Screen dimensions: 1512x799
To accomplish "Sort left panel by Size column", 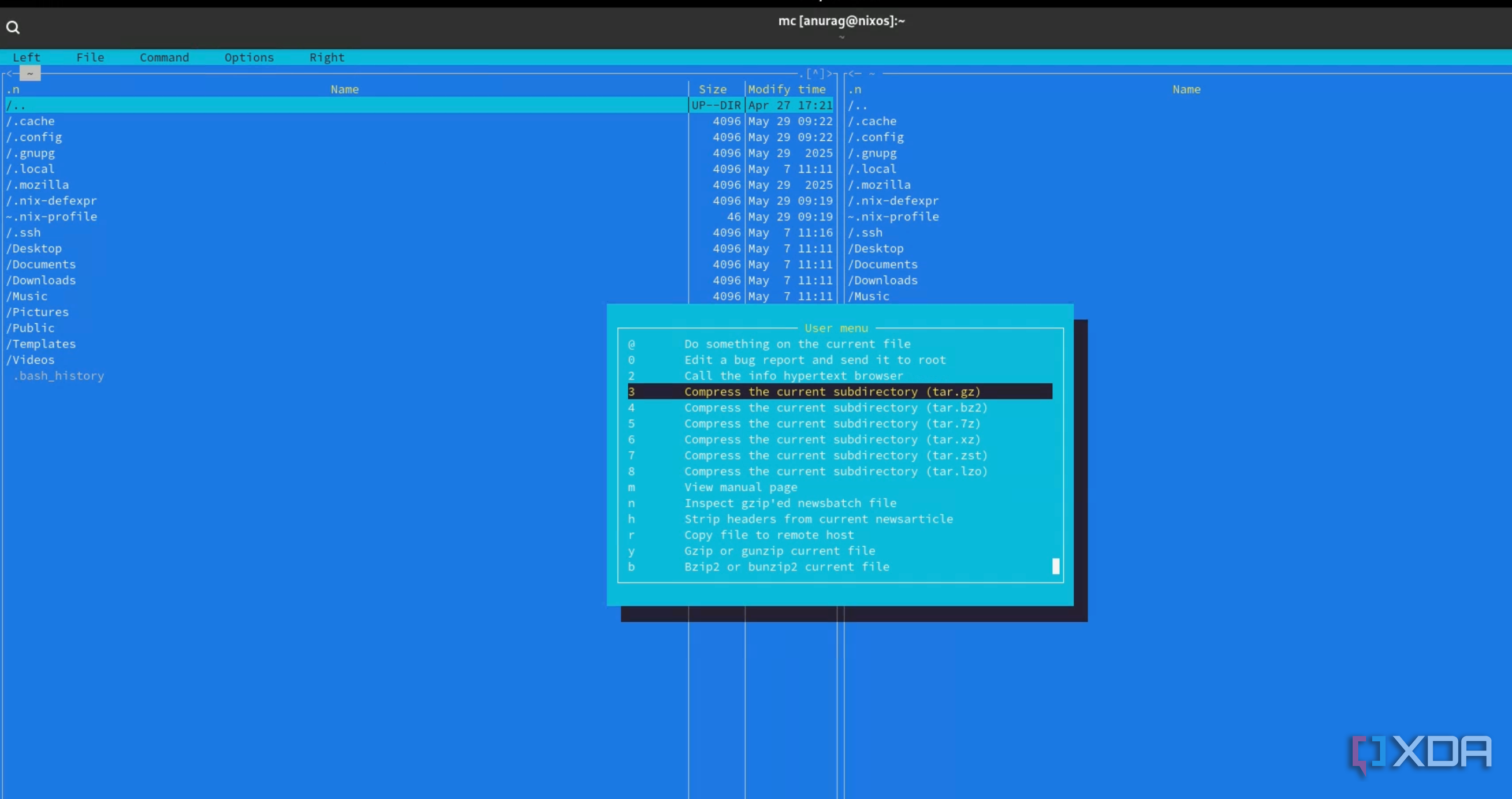I will (x=713, y=89).
